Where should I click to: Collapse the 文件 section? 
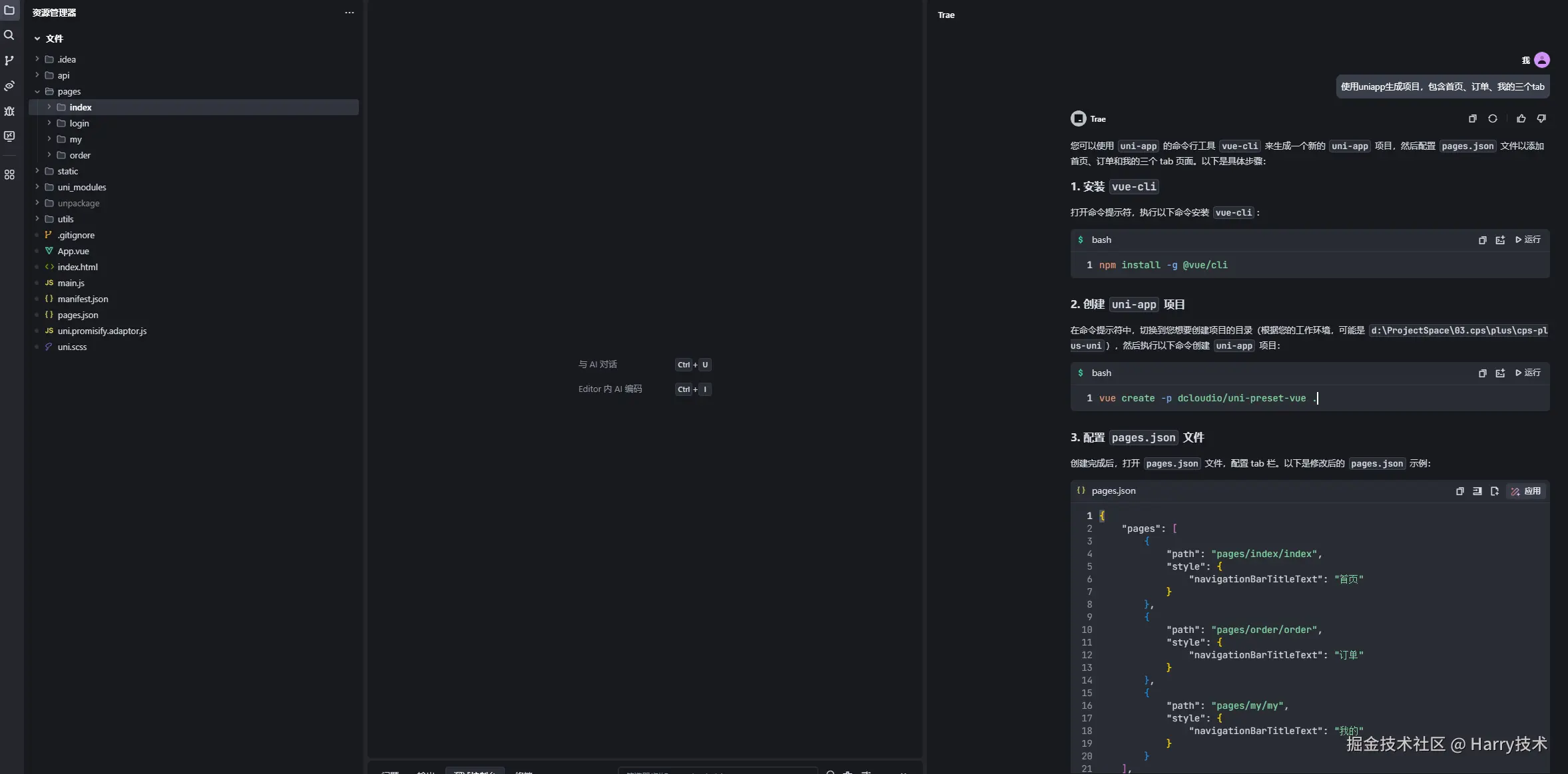click(37, 39)
